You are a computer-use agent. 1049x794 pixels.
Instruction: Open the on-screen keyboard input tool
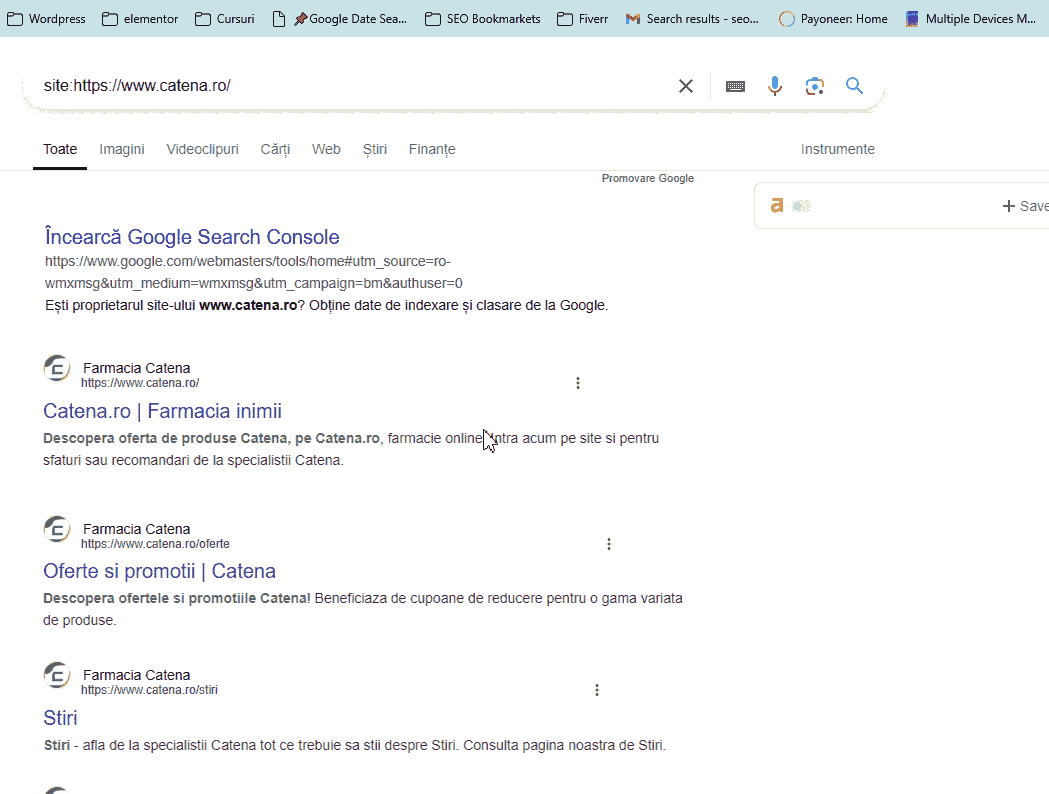click(x=735, y=86)
